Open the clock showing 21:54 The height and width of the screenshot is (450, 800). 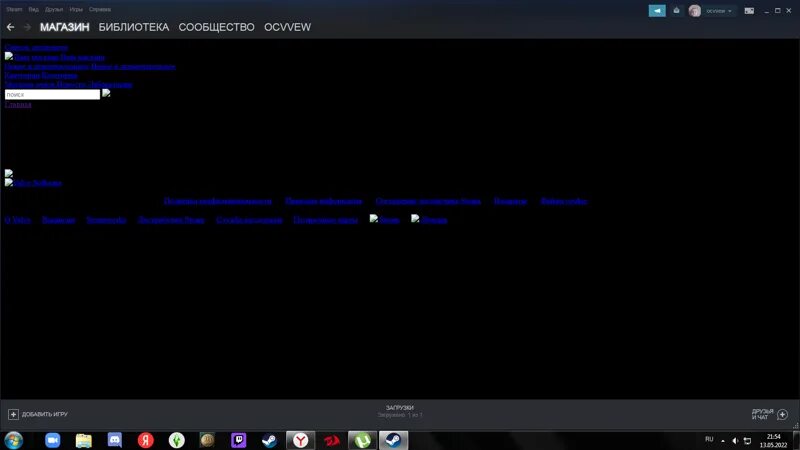click(773, 441)
